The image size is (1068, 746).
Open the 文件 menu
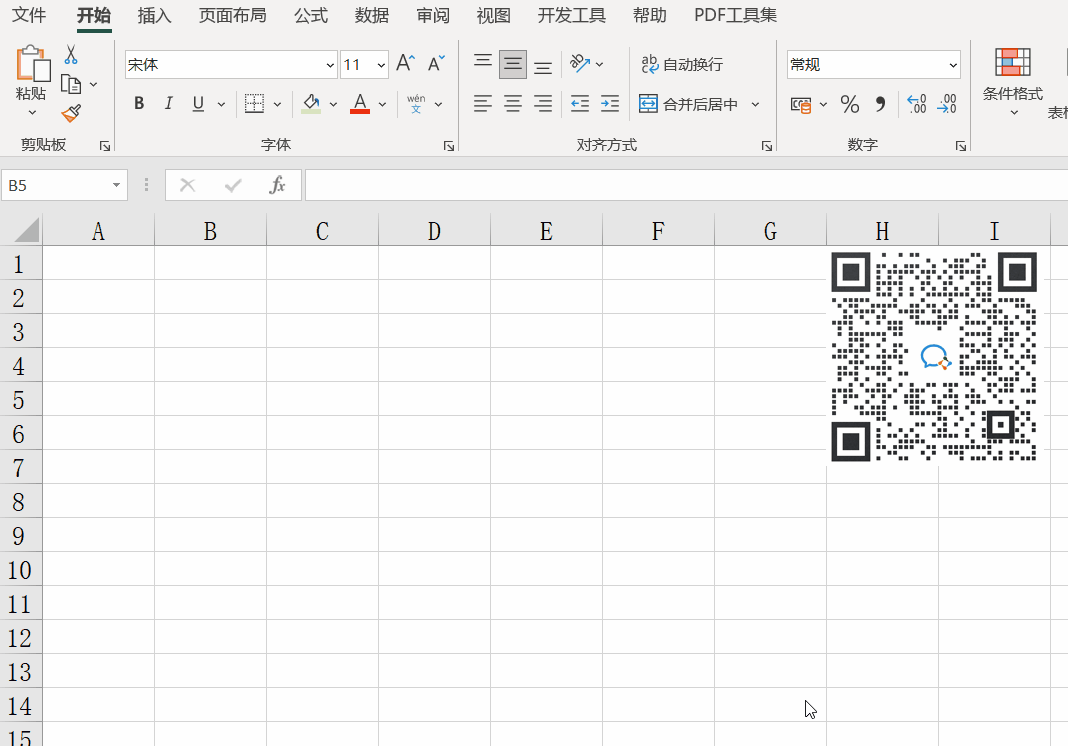[29, 15]
